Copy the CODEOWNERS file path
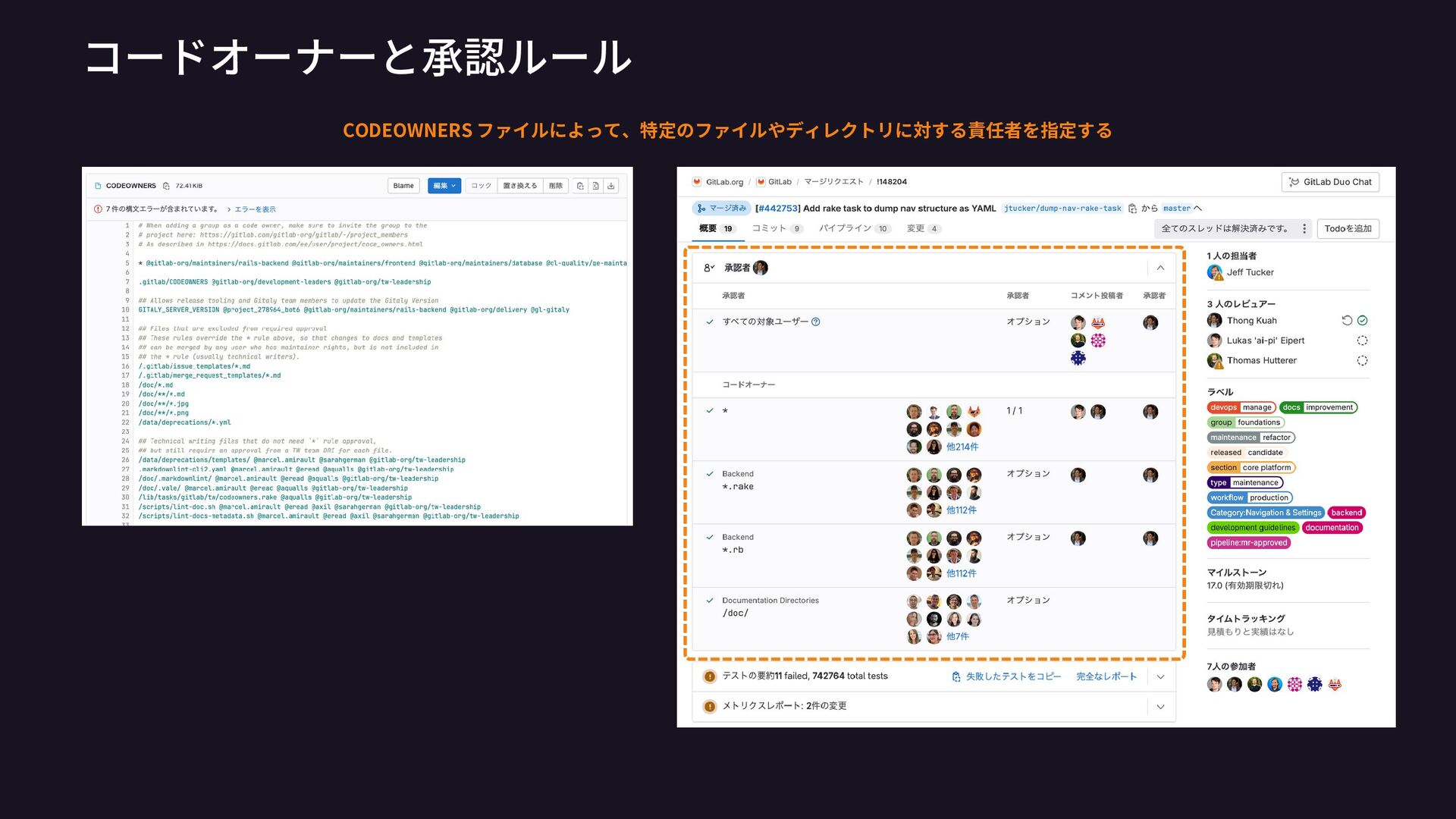This screenshot has width=1456, height=819. 166,186
